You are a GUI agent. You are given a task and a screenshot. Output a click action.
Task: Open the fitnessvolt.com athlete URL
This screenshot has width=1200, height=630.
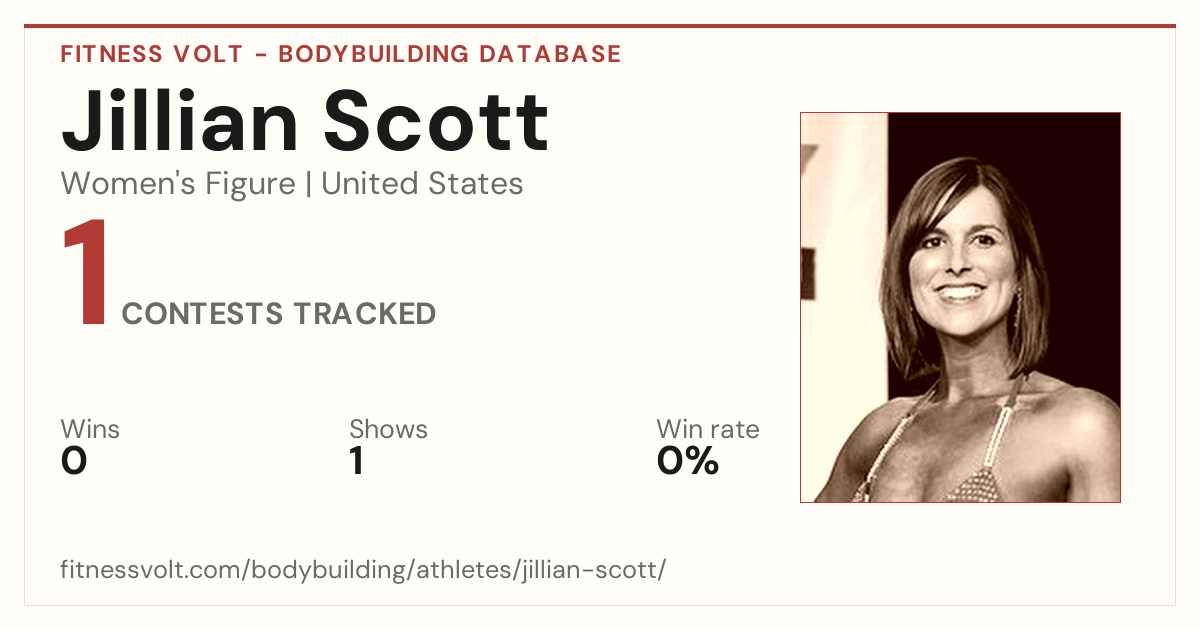click(x=363, y=571)
